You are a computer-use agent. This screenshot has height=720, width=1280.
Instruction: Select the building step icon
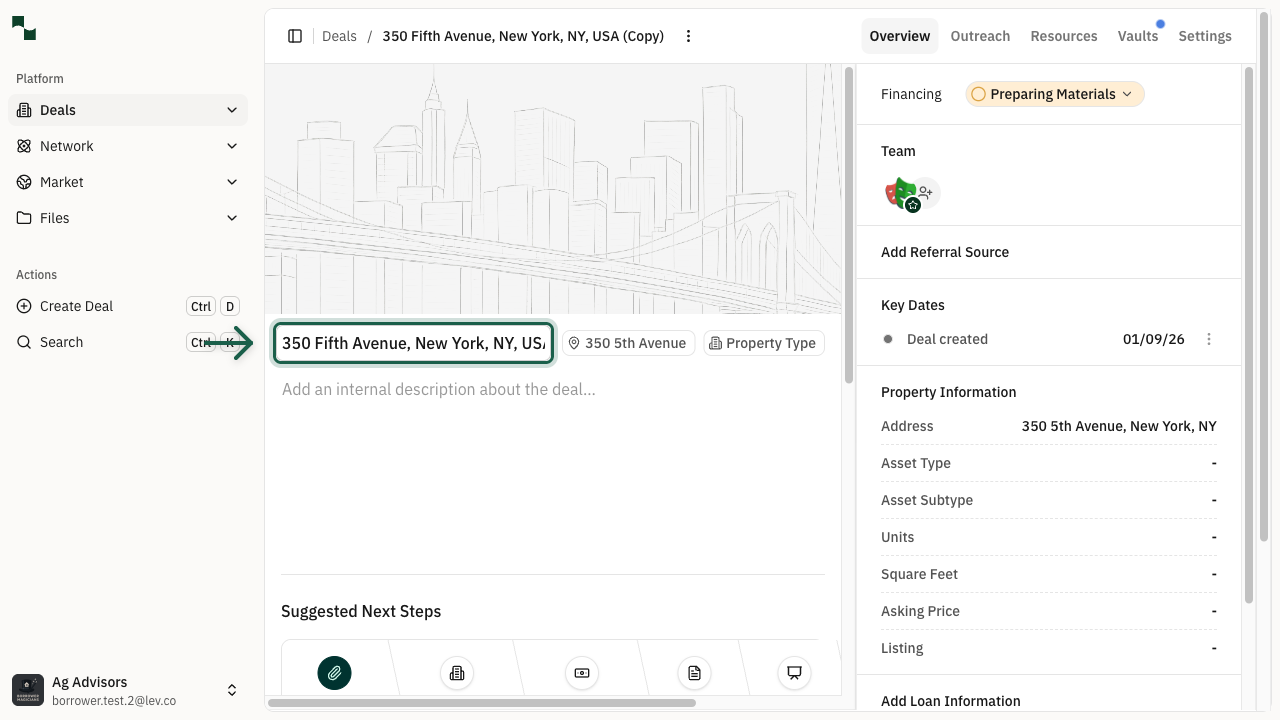(457, 673)
